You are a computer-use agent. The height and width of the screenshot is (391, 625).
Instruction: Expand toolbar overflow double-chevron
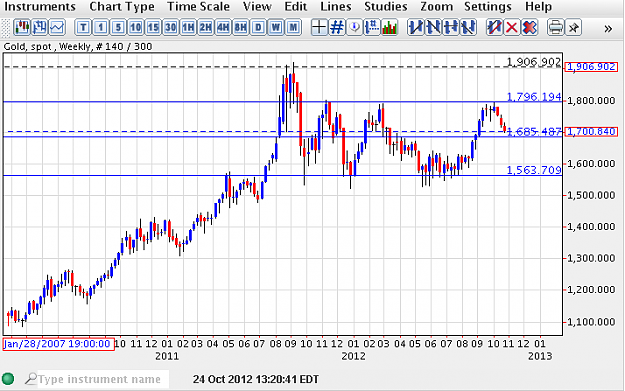point(608,28)
